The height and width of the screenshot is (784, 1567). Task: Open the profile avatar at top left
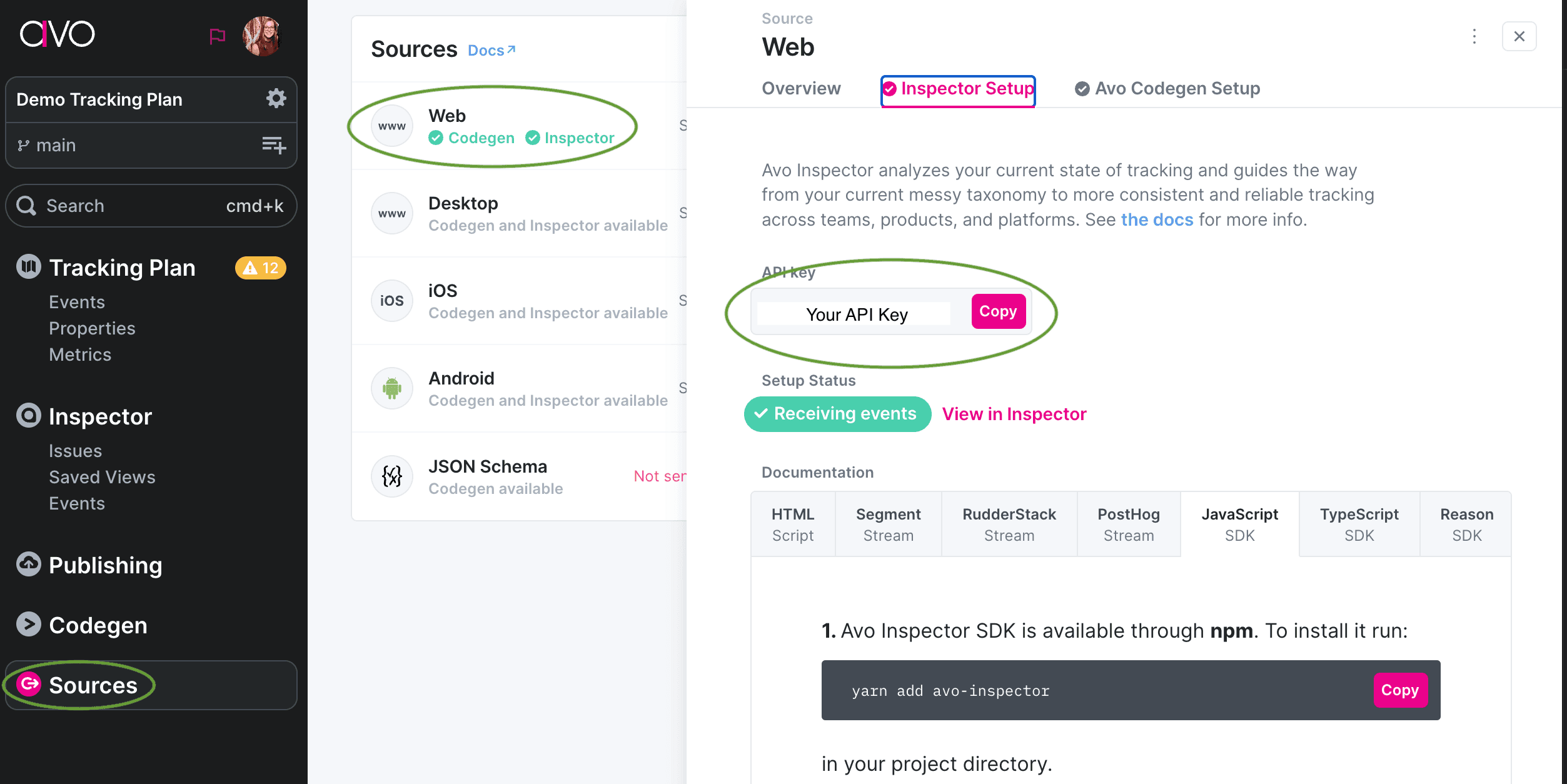(262, 36)
